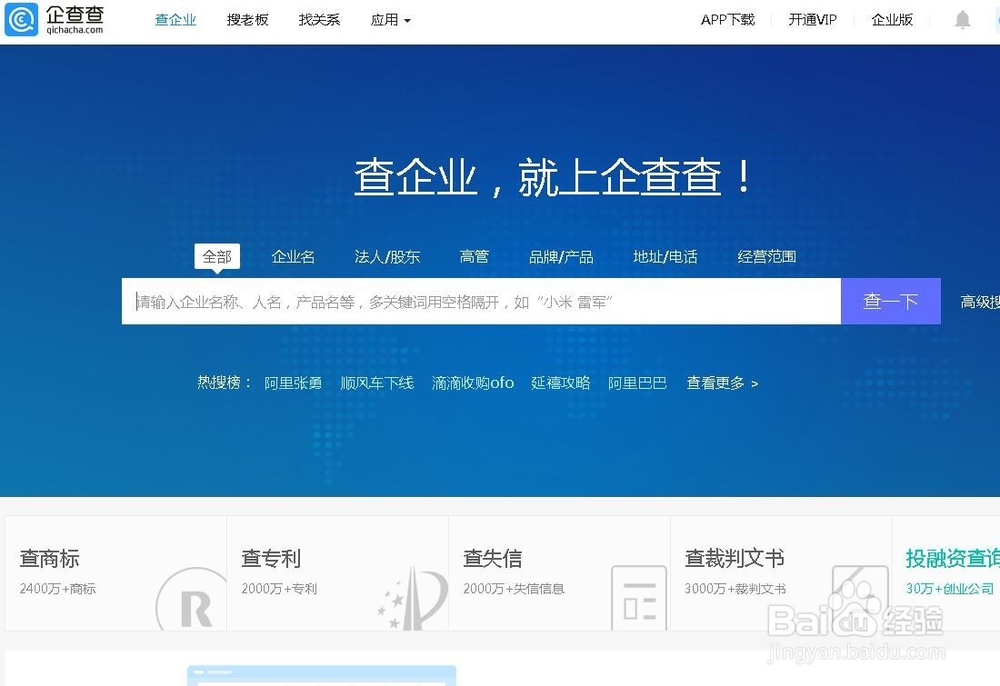Click the 2000万+失信信息 text
Screen dimensions: 1000x686
click(x=514, y=588)
